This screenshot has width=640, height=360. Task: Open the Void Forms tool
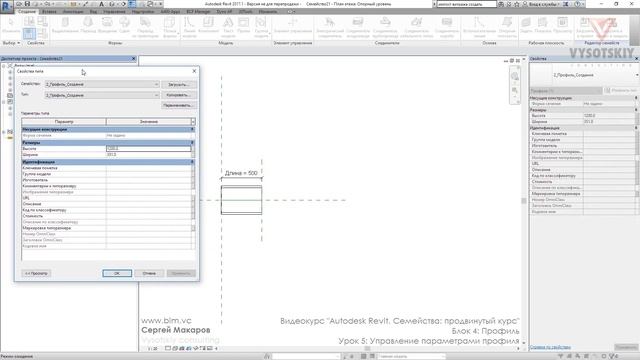[x=169, y=27]
